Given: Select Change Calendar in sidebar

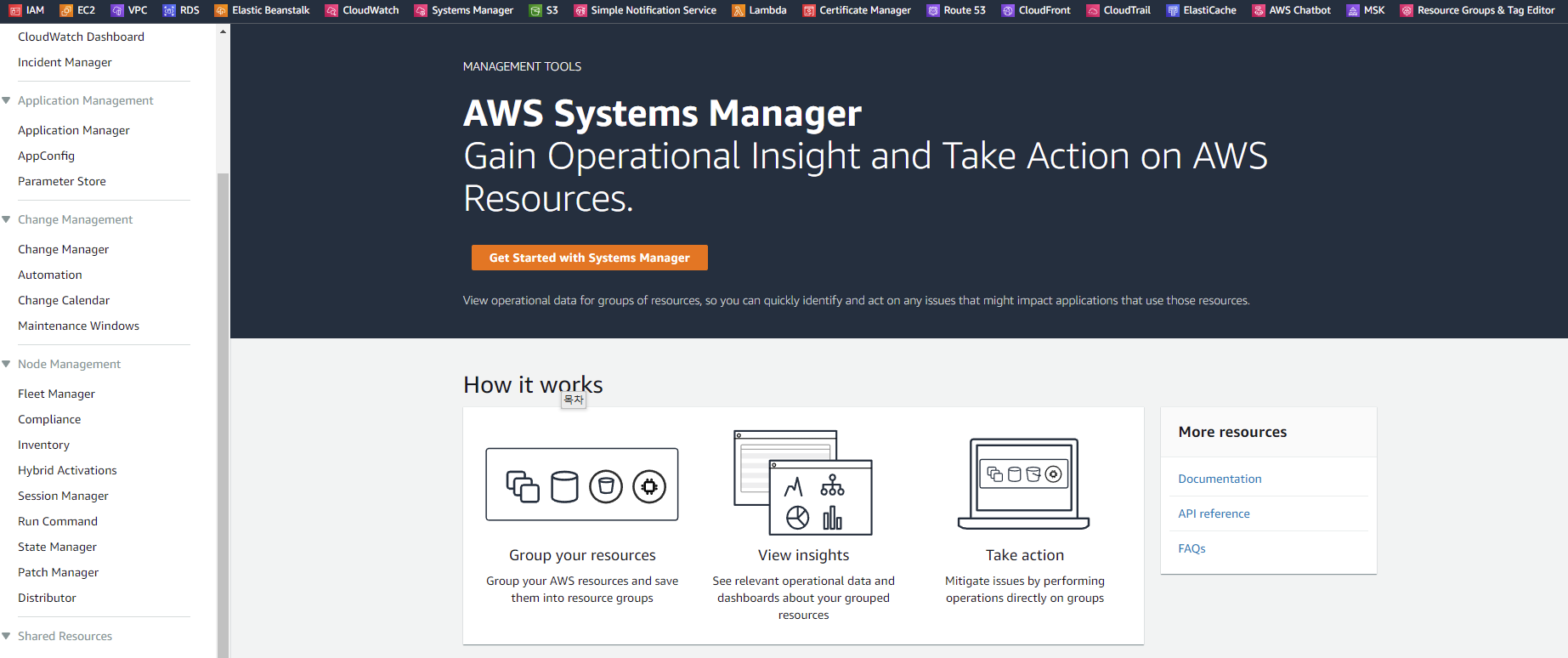Looking at the screenshot, I should point(64,300).
